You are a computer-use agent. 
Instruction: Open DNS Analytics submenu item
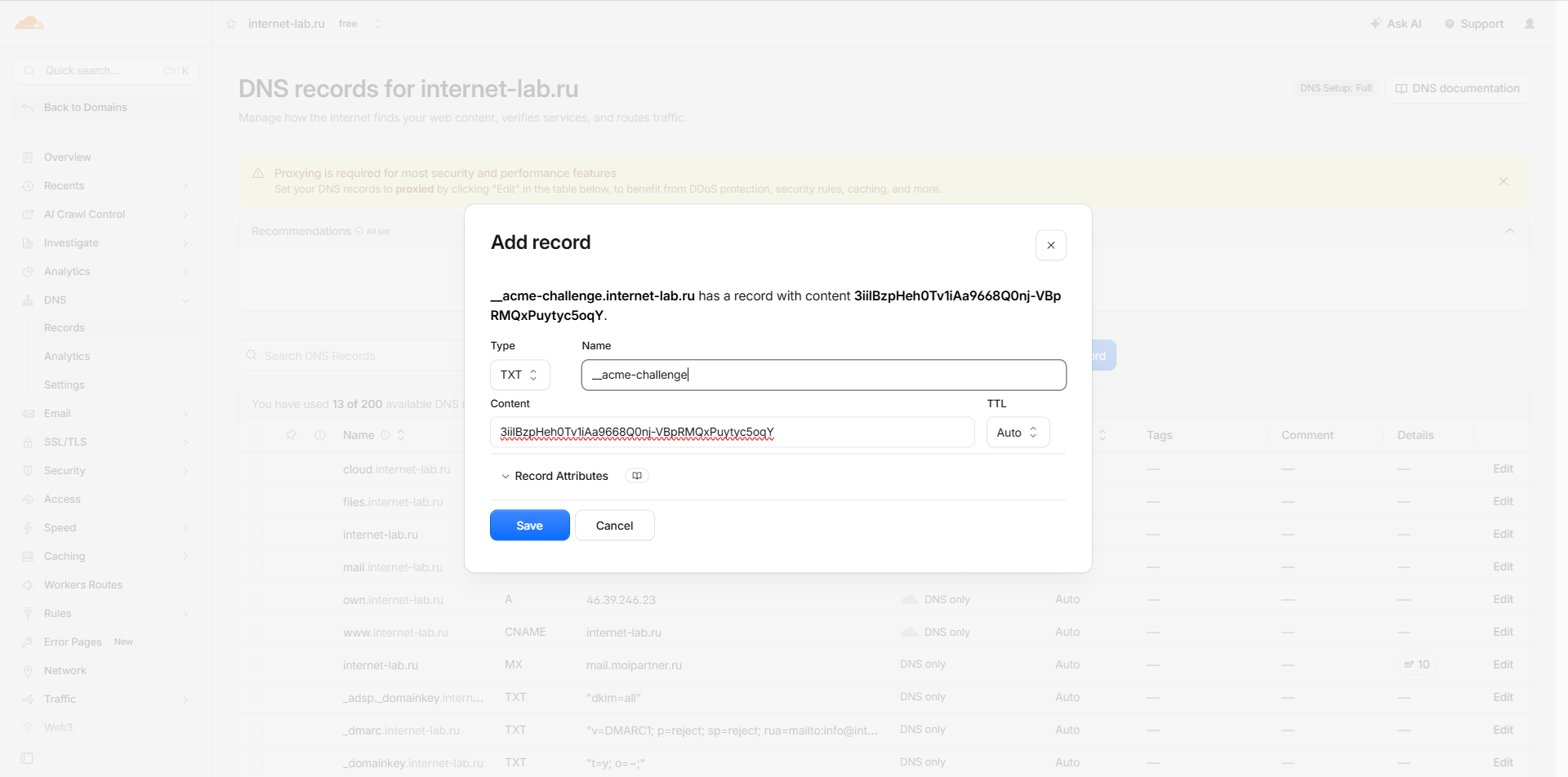(x=67, y=356)
